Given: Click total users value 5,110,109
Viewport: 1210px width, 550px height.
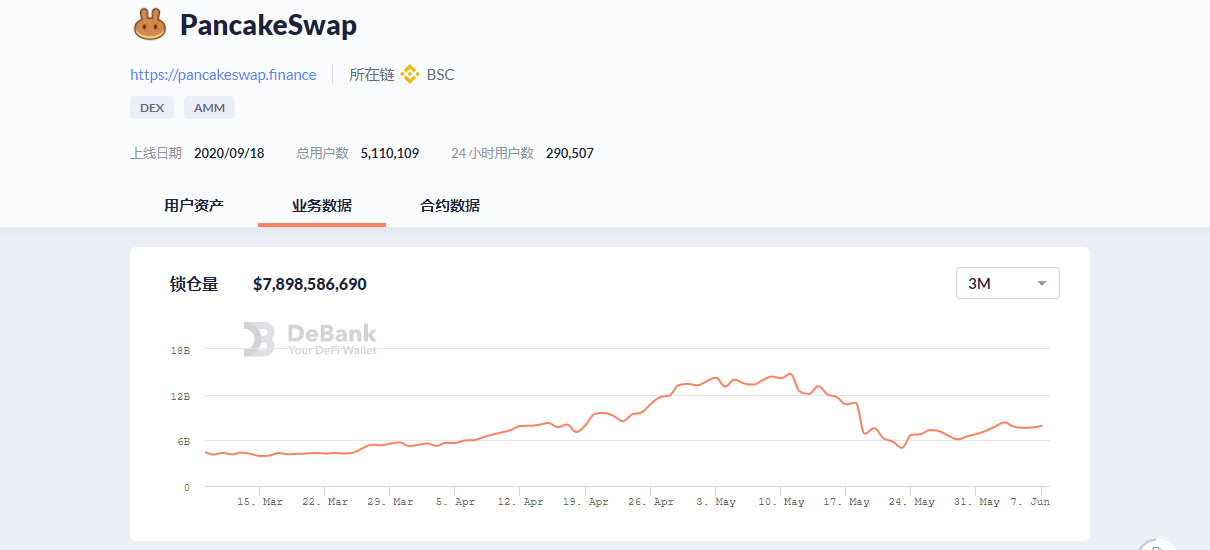Looking at the screenshot, I should coord(388,153).
